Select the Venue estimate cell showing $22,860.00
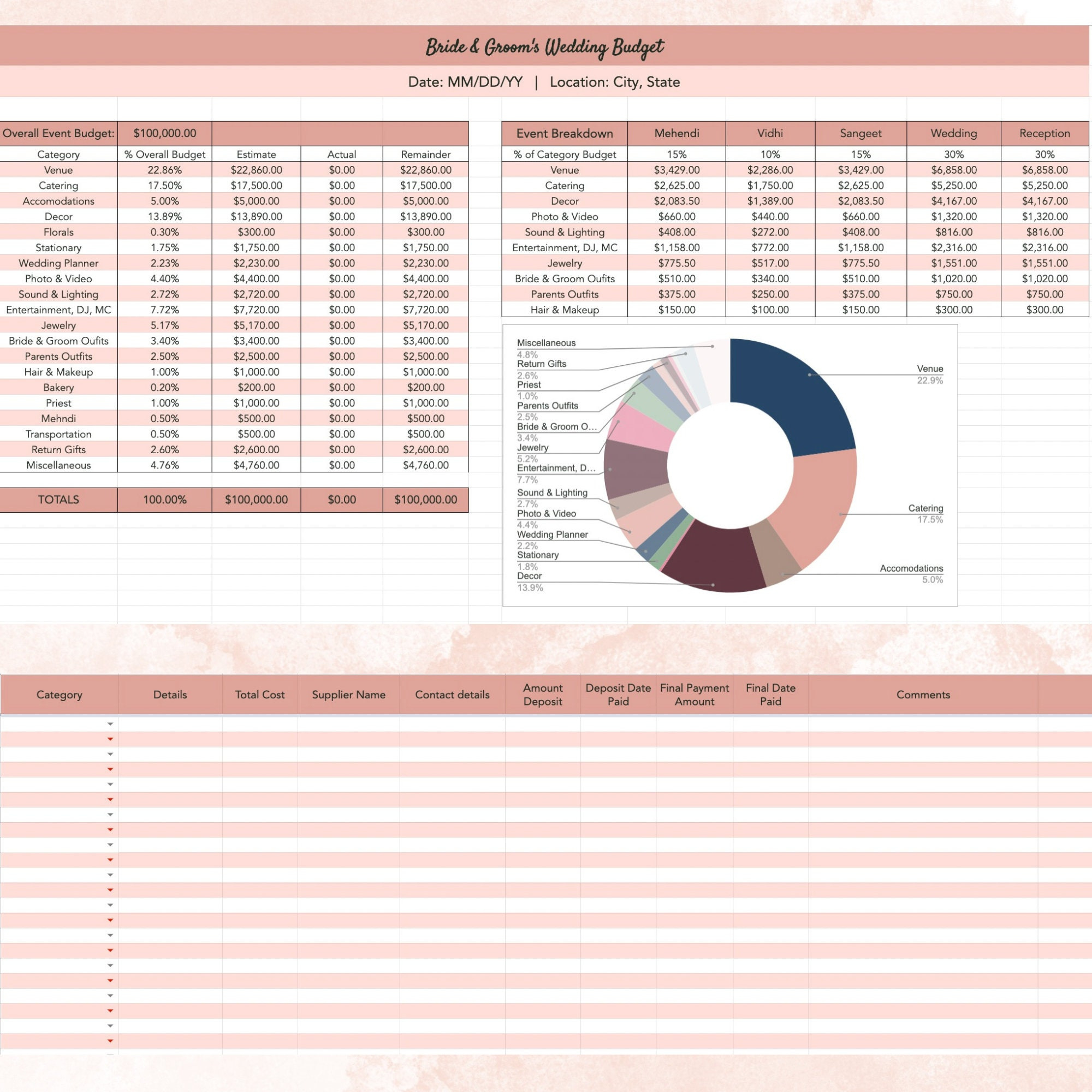Image resolution: width=1092 pixels, height=1092 pixels. [x=256, y=170]
